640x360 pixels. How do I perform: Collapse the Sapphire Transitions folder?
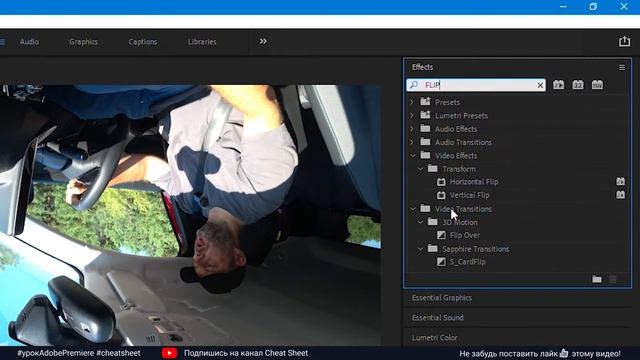(x=420, y=249)
